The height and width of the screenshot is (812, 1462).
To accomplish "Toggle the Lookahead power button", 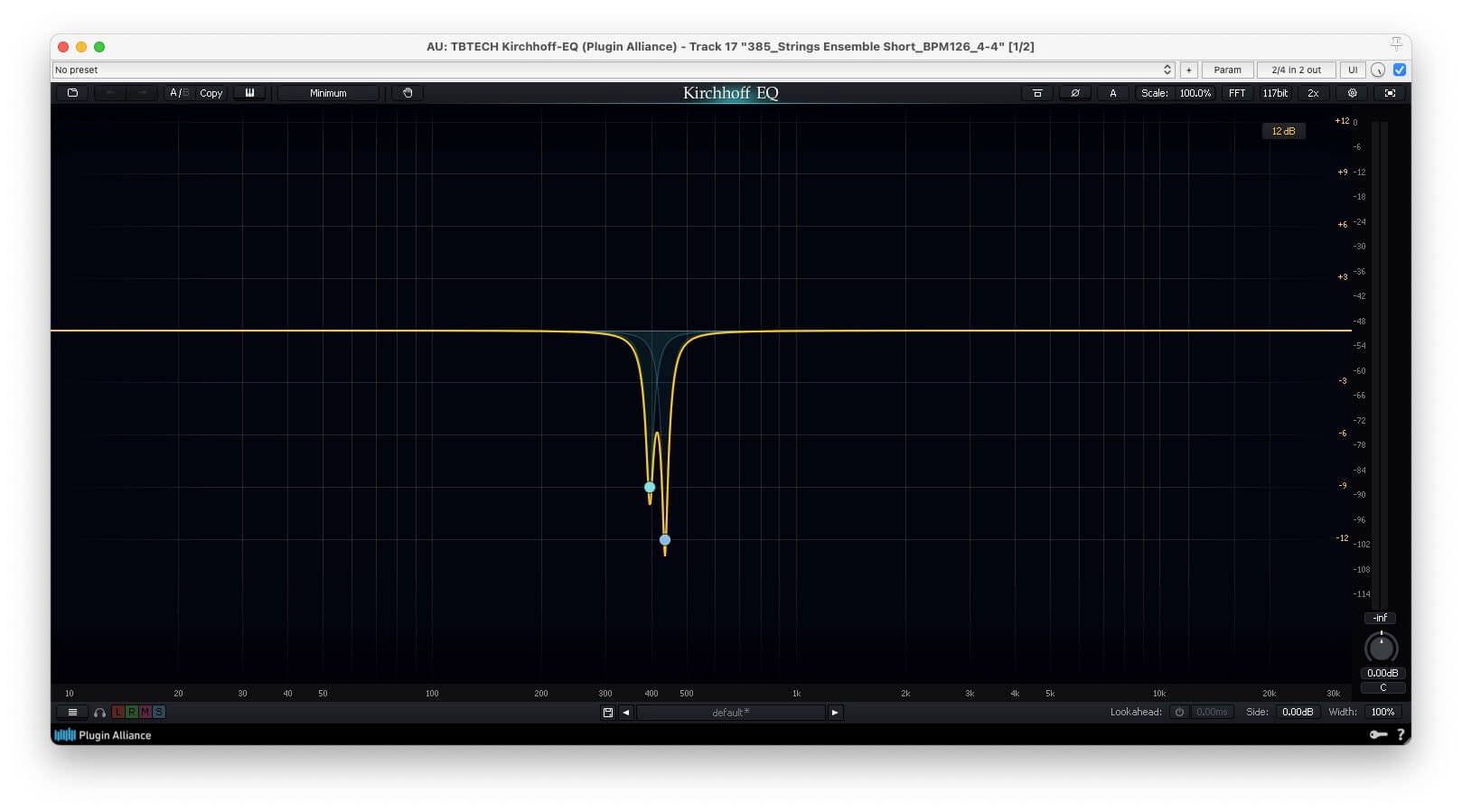I will (1179, 713).
